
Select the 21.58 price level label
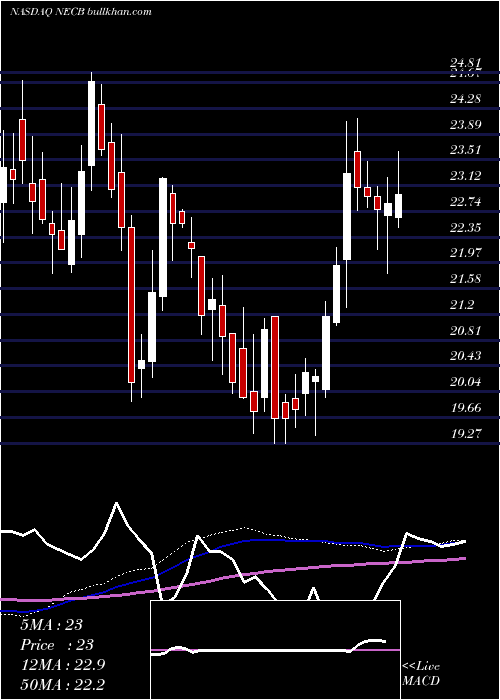tap(466, 279)
